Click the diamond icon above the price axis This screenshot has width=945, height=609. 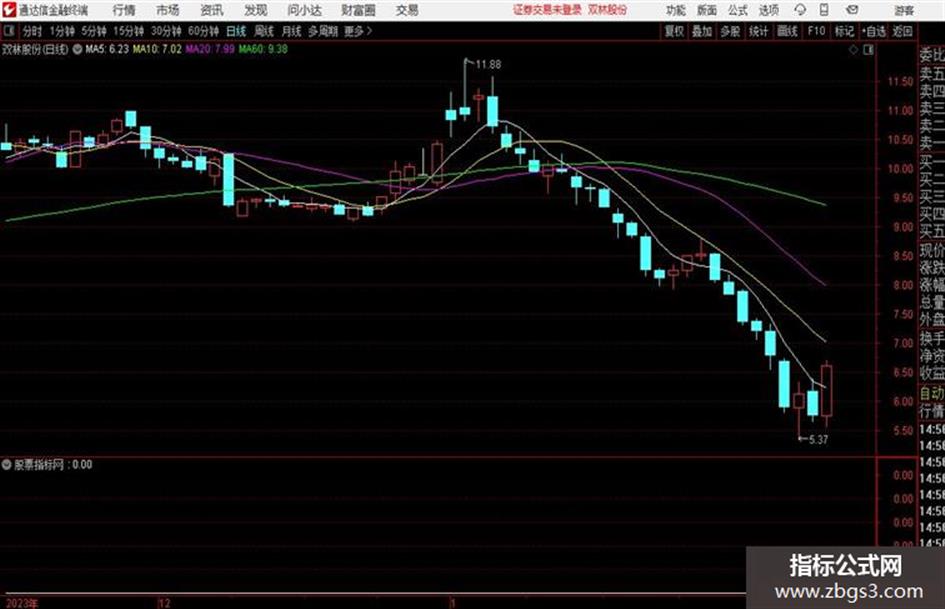tap(853, 50)
